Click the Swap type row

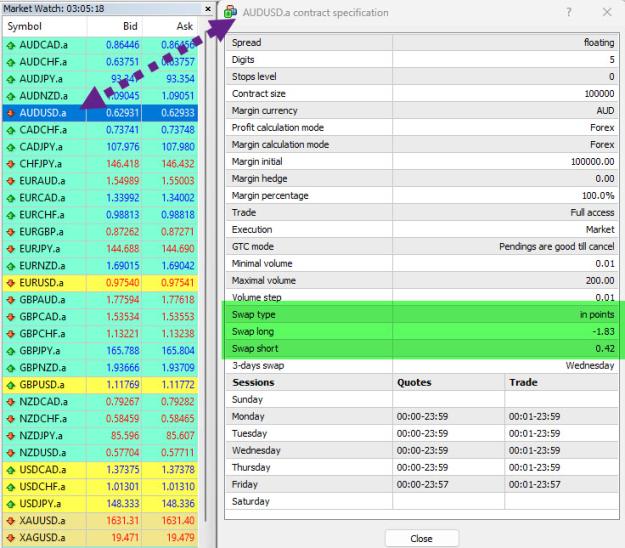click(x=422, y=314)
